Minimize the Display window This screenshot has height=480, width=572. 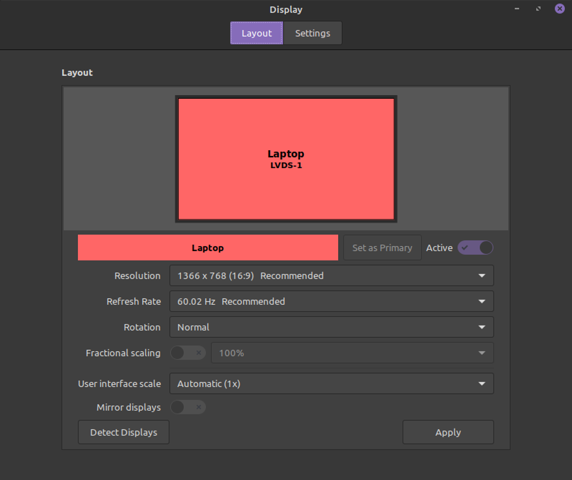[517, 8]
